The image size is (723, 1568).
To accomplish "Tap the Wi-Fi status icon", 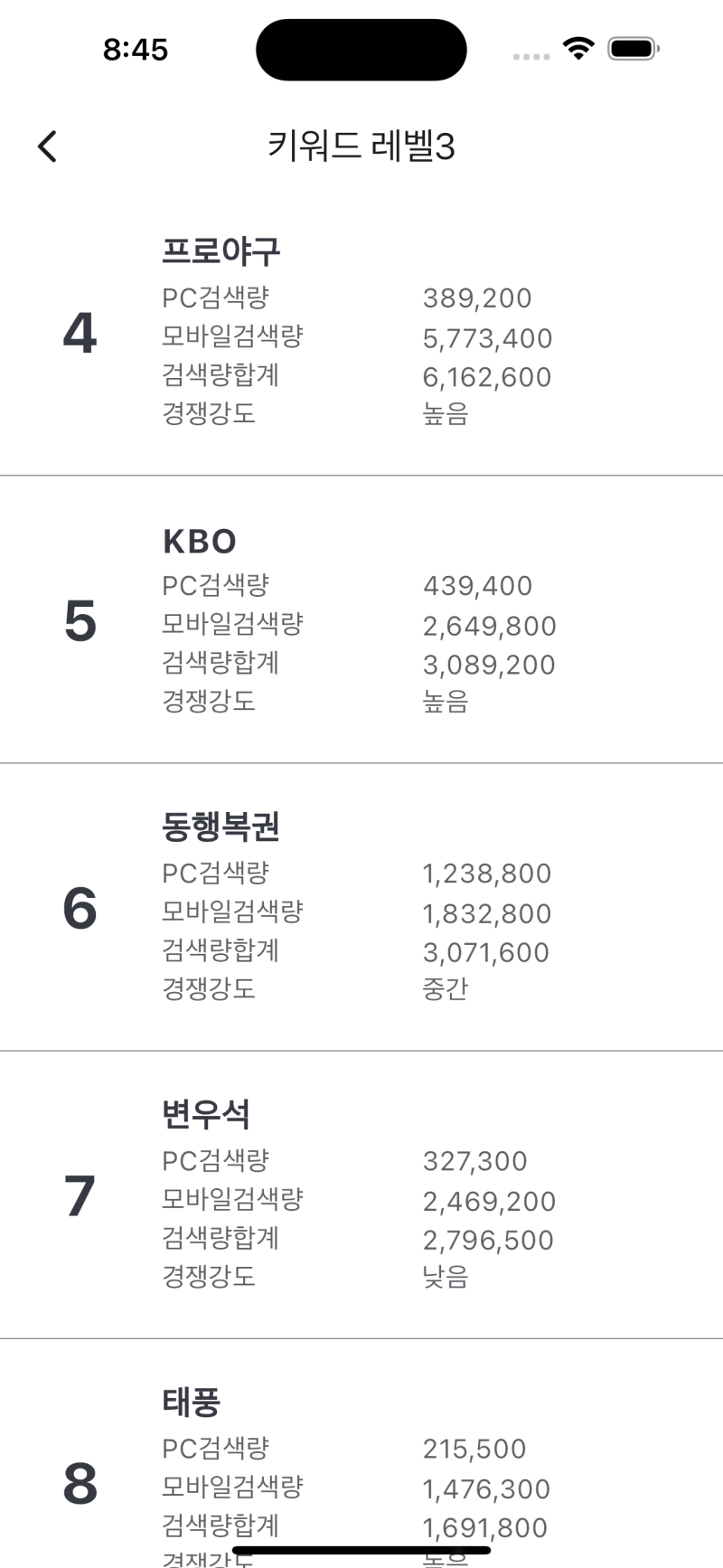I will (x=579, y=51).
